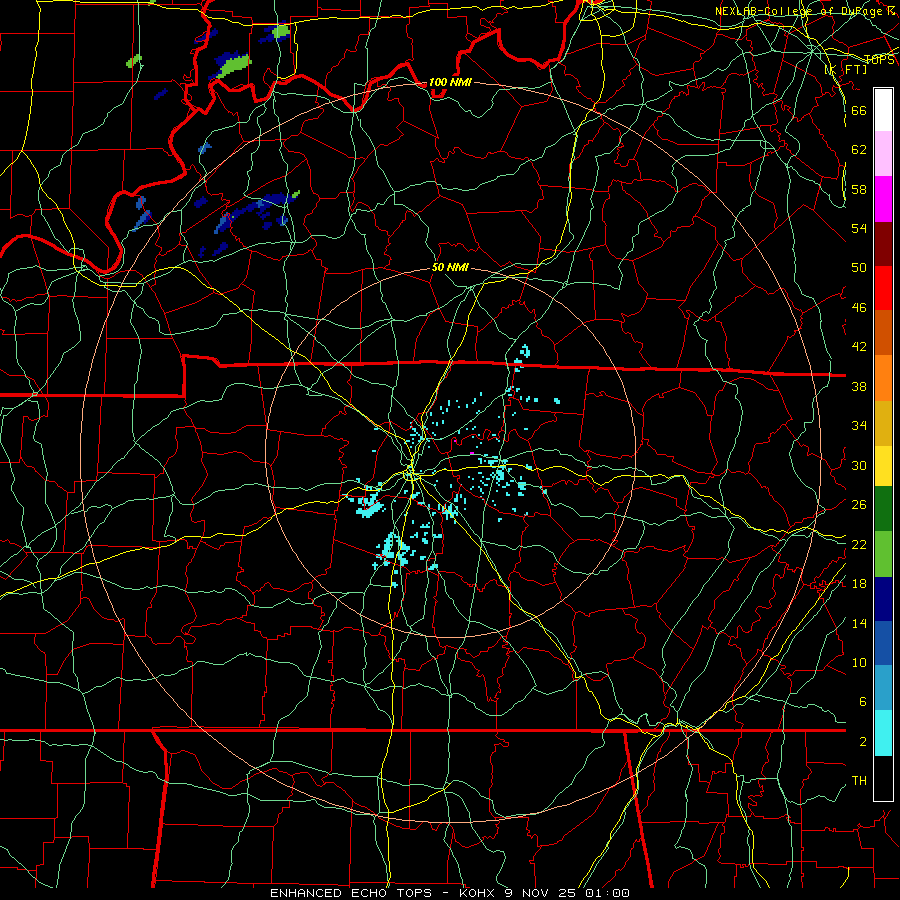Click the white swatch in the tops legend
This screenshot has height=900, width=900.
tap(883, 110)
